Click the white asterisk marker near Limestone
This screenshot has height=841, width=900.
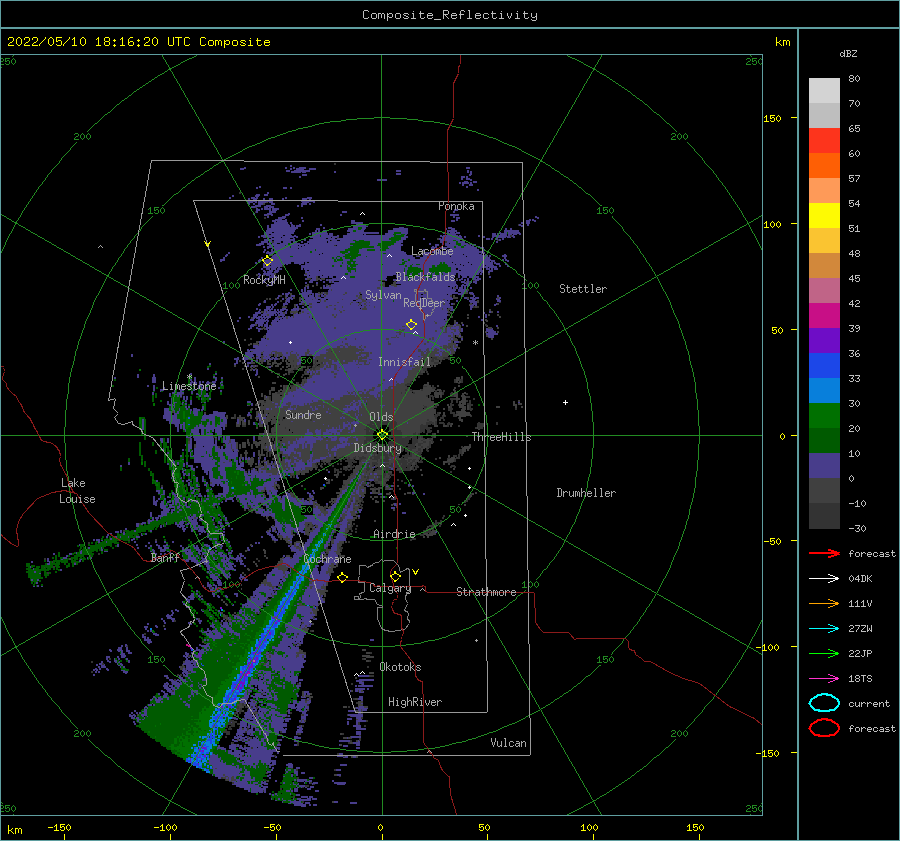[189, 377]
